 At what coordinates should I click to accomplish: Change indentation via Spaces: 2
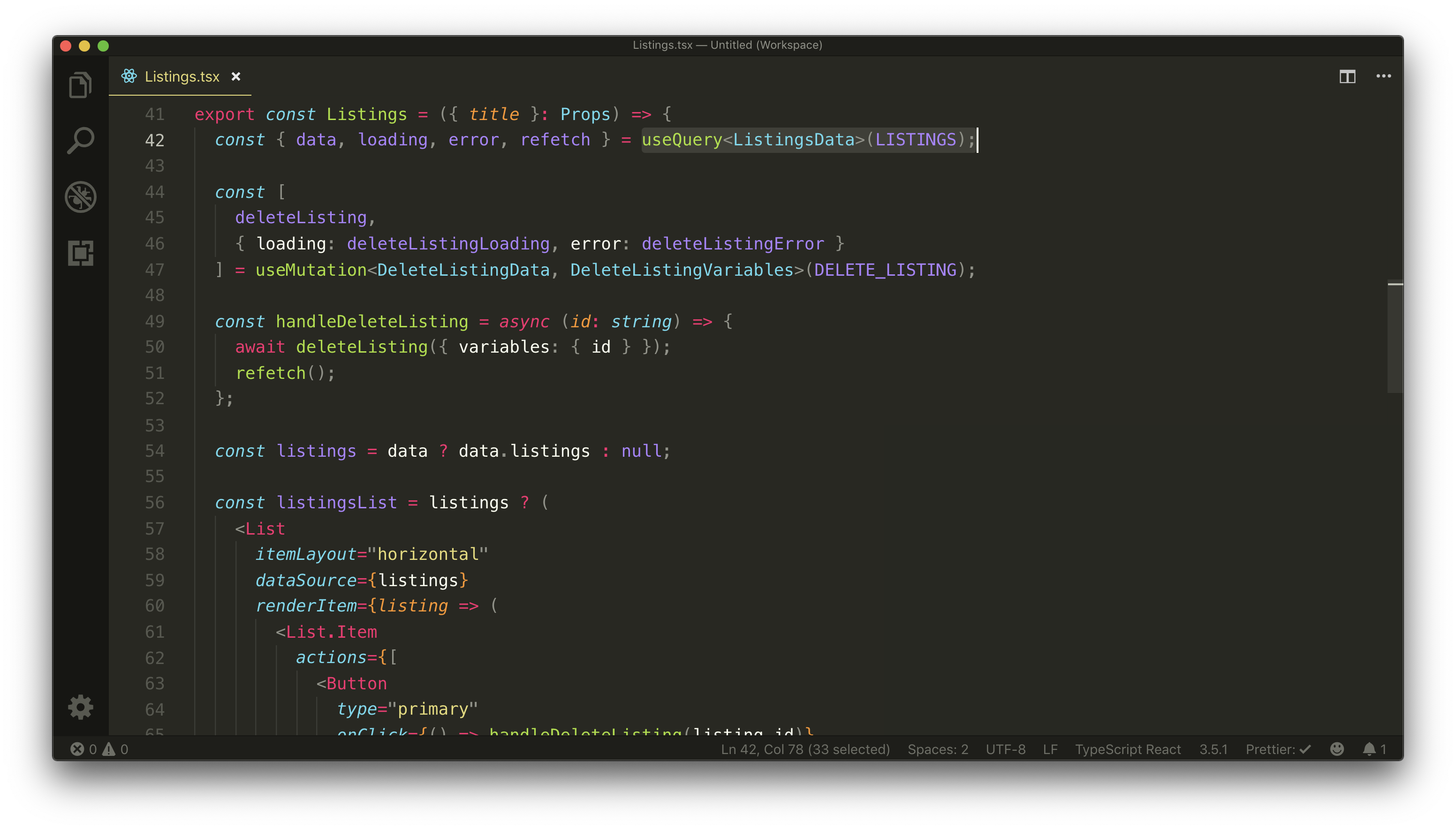click(x=938, y=749)
